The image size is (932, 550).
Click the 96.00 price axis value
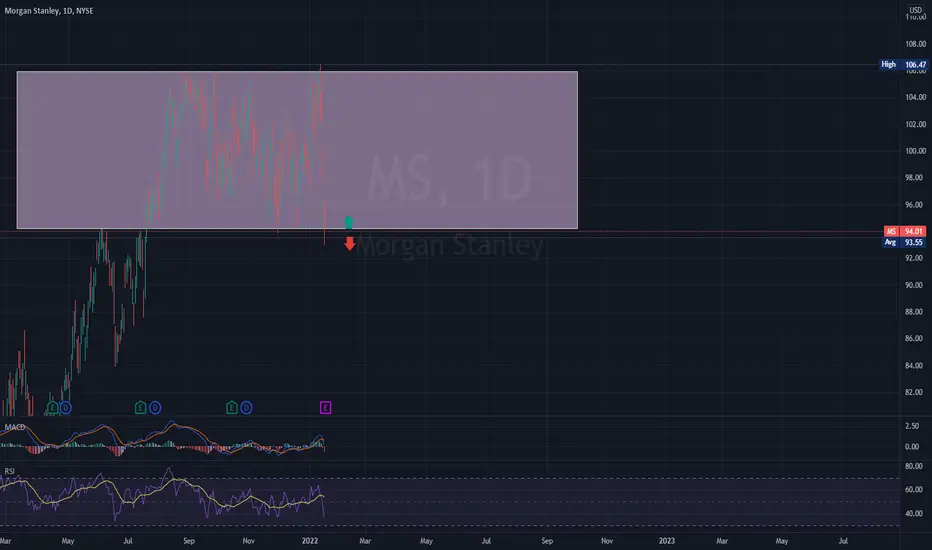(915, 205)
